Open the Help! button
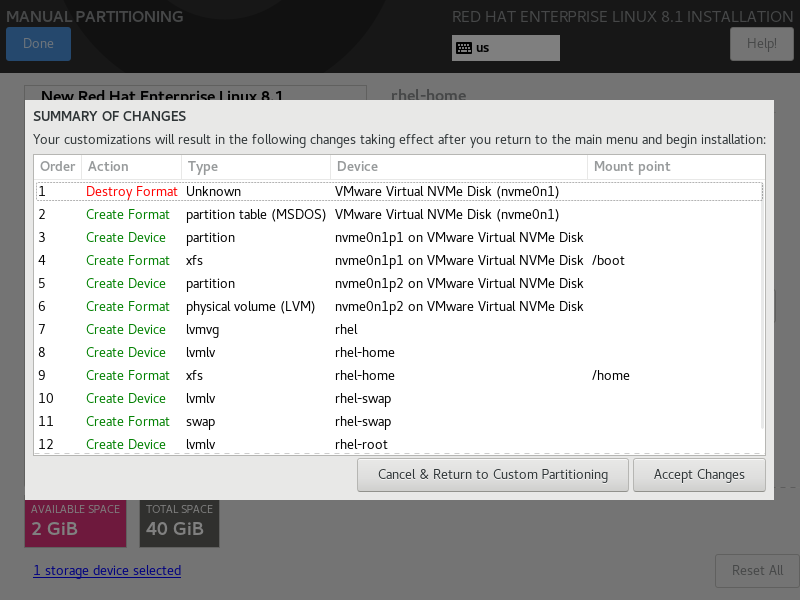This screenshot has height=600, width=800. pos(762,44)
